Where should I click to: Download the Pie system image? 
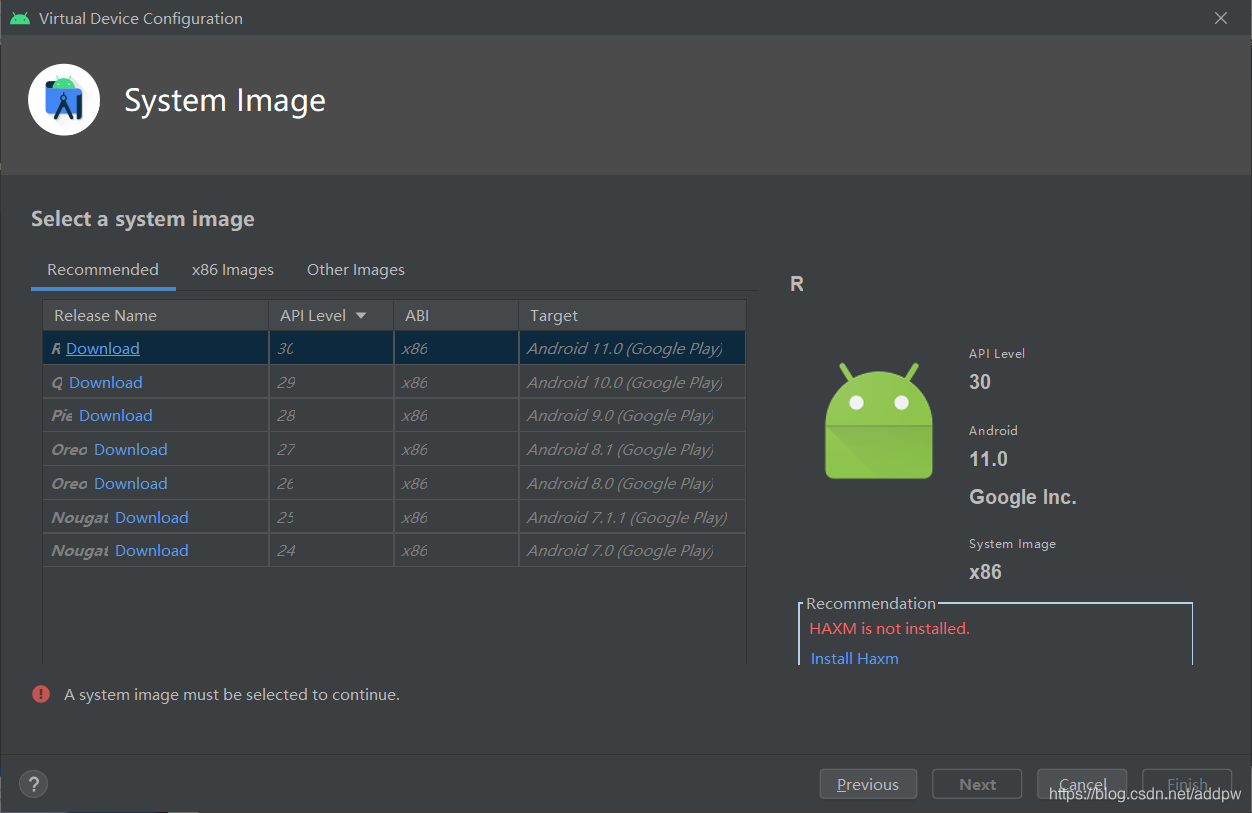[x=116, y=415]
